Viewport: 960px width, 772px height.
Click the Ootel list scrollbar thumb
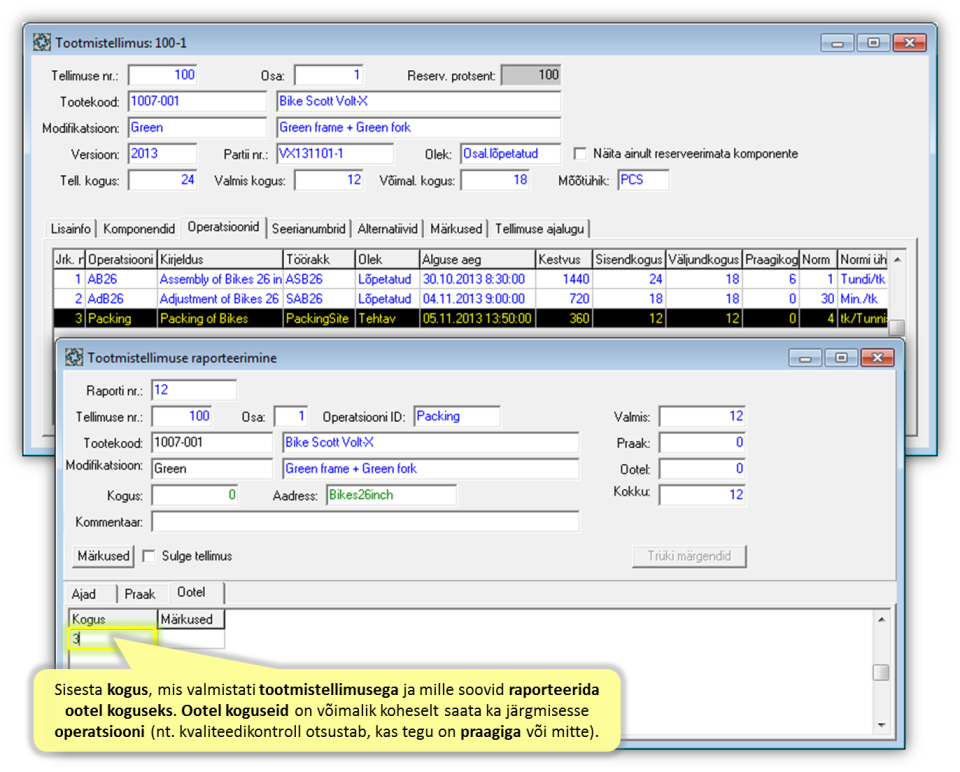[881, 672]
